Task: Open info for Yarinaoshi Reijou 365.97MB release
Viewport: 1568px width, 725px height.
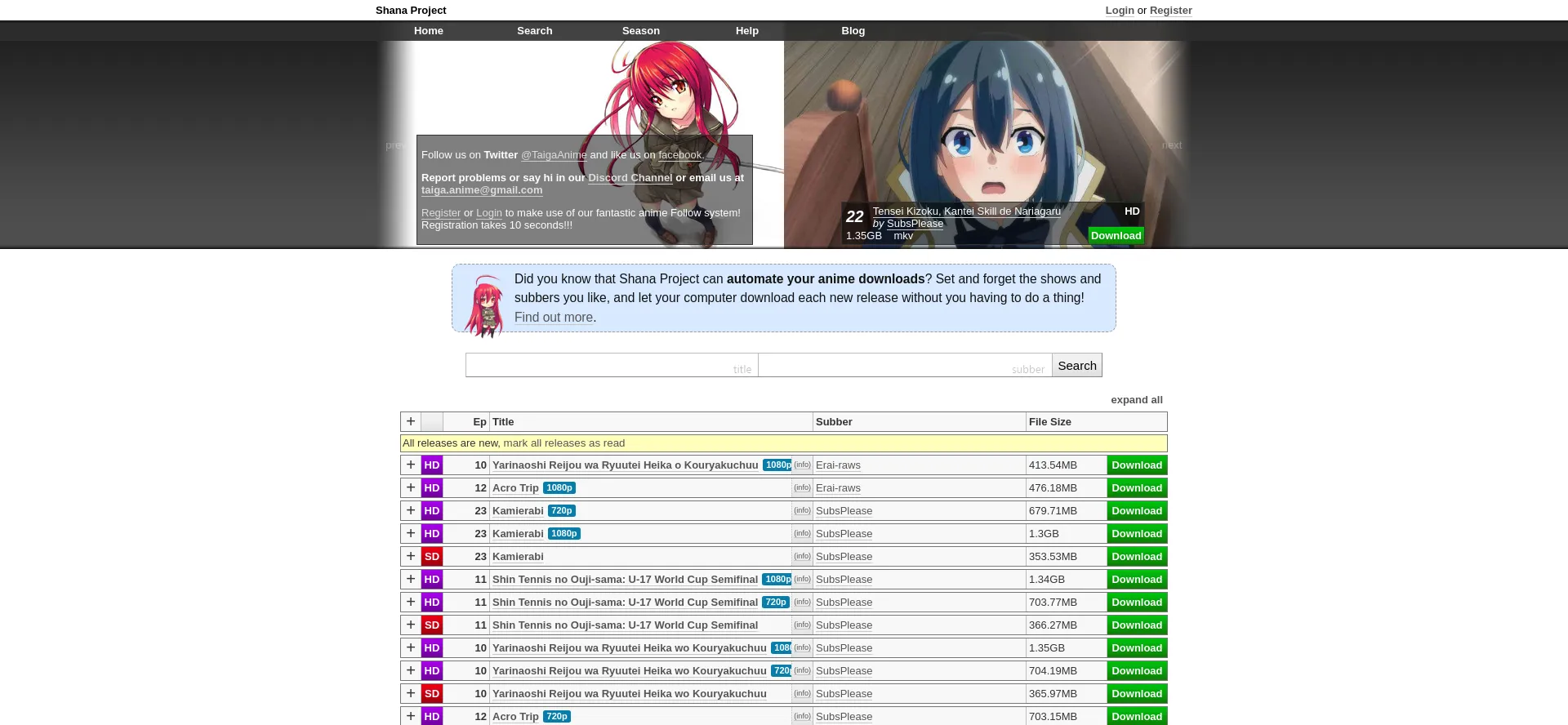Action: (x=802, y=693)
